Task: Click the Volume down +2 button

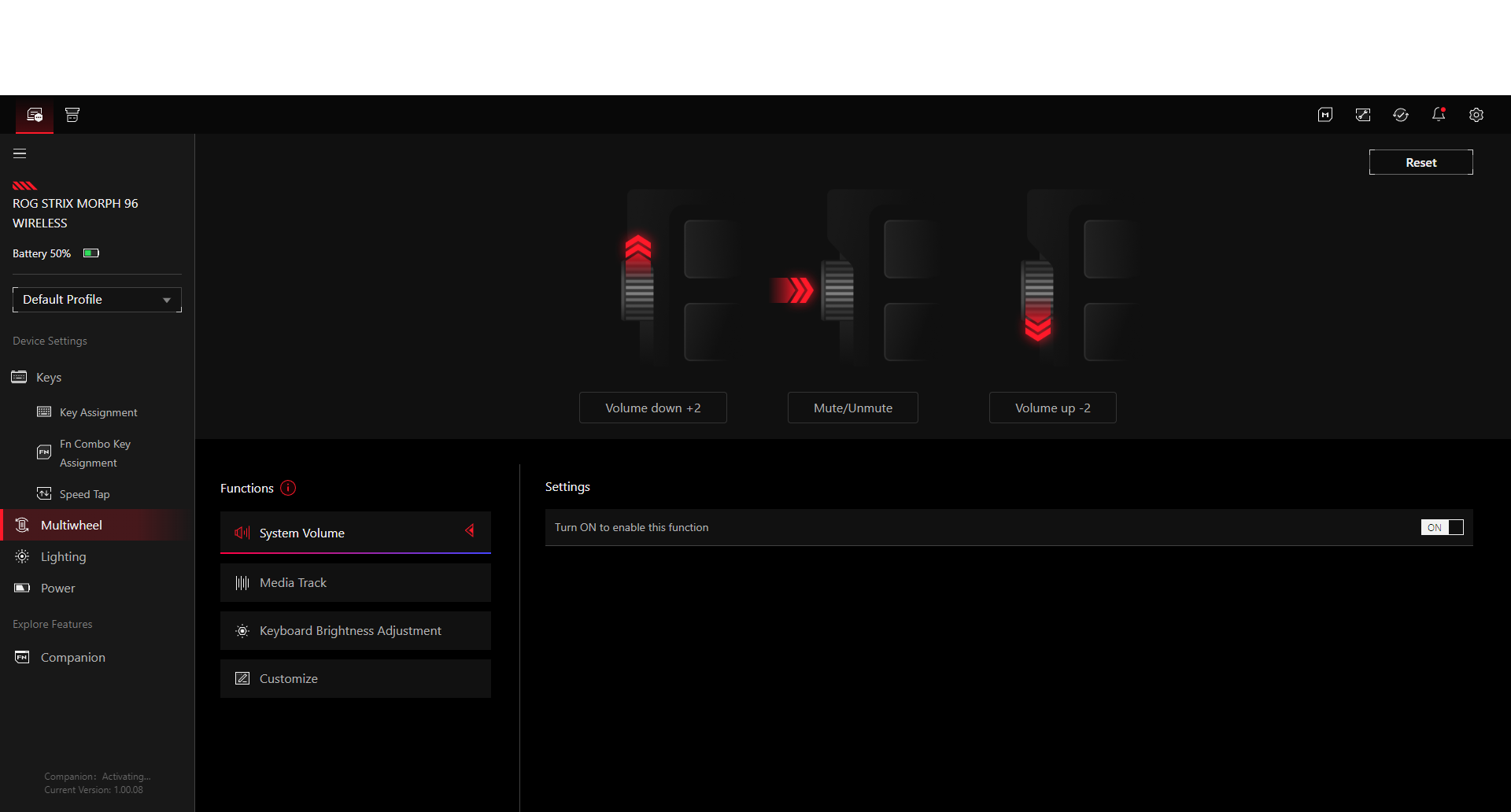Action: (x=652, y=408)
